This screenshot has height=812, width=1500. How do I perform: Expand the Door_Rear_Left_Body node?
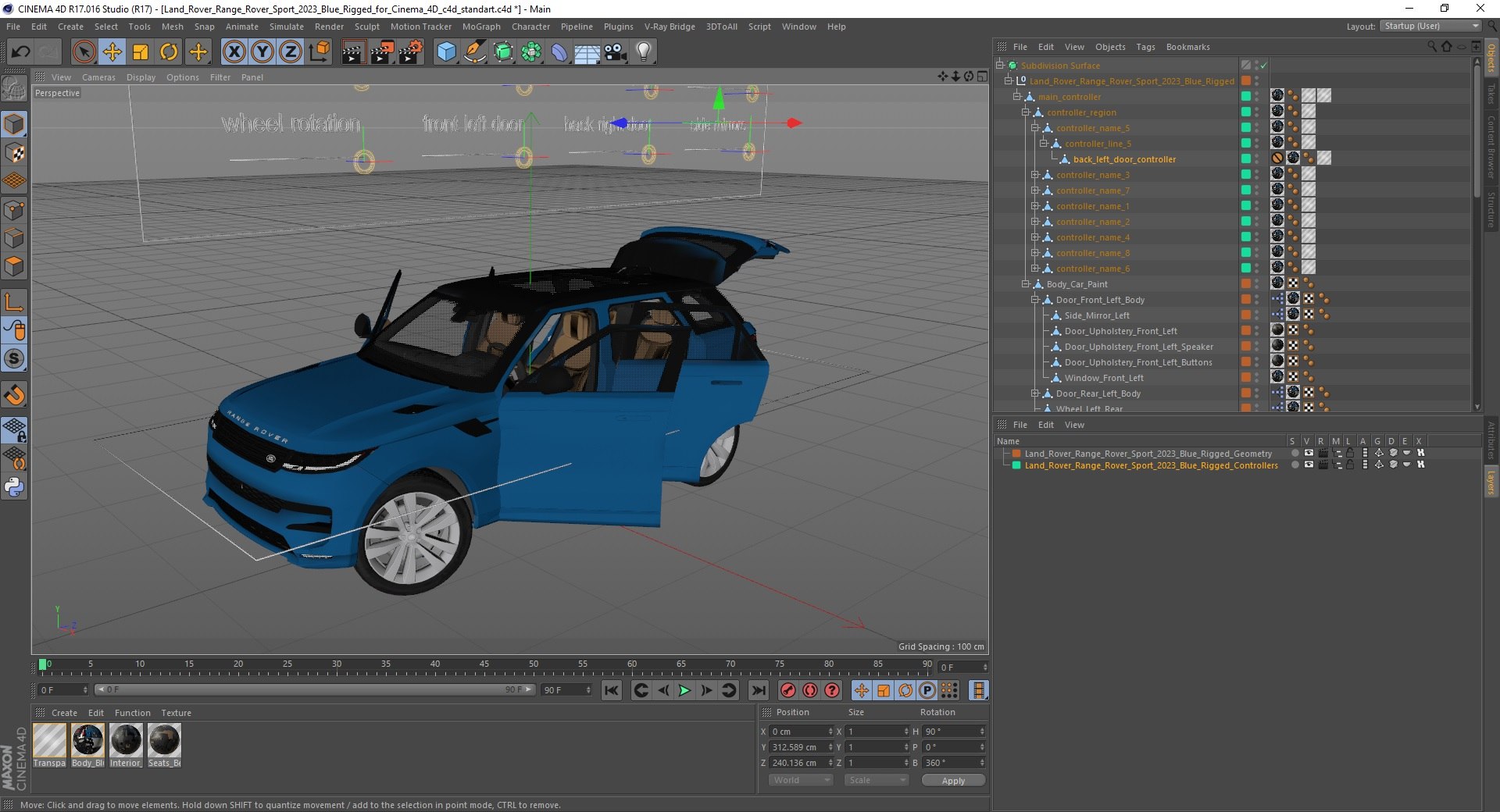(1034, 394)
